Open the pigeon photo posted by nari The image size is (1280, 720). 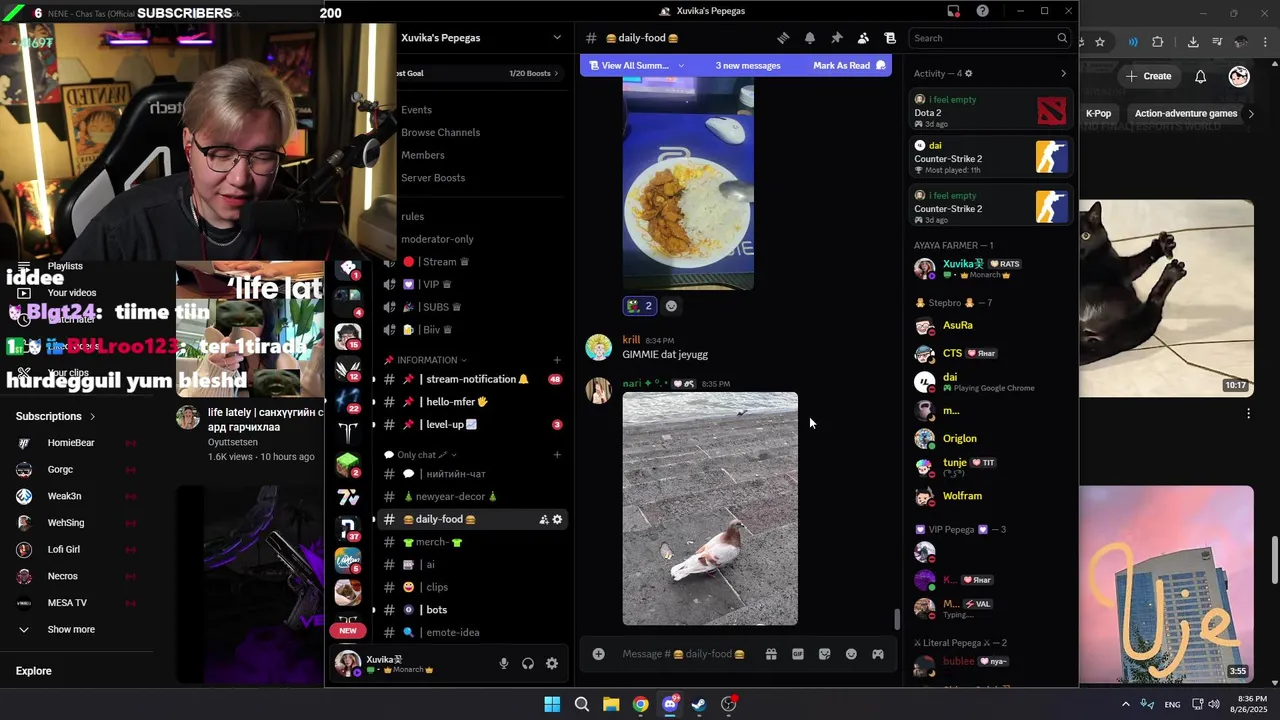[x=710, y=509]
